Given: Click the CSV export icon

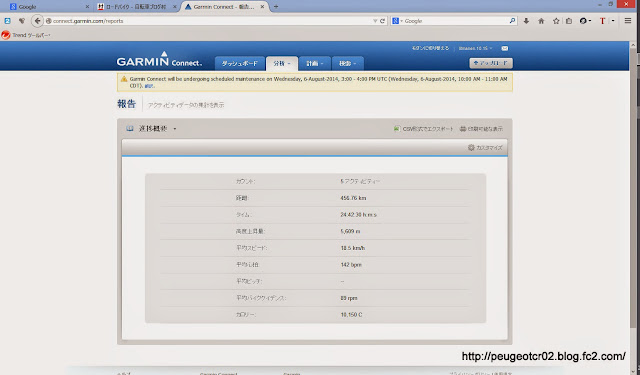Looking at the screenshot, I should point(396,129).
